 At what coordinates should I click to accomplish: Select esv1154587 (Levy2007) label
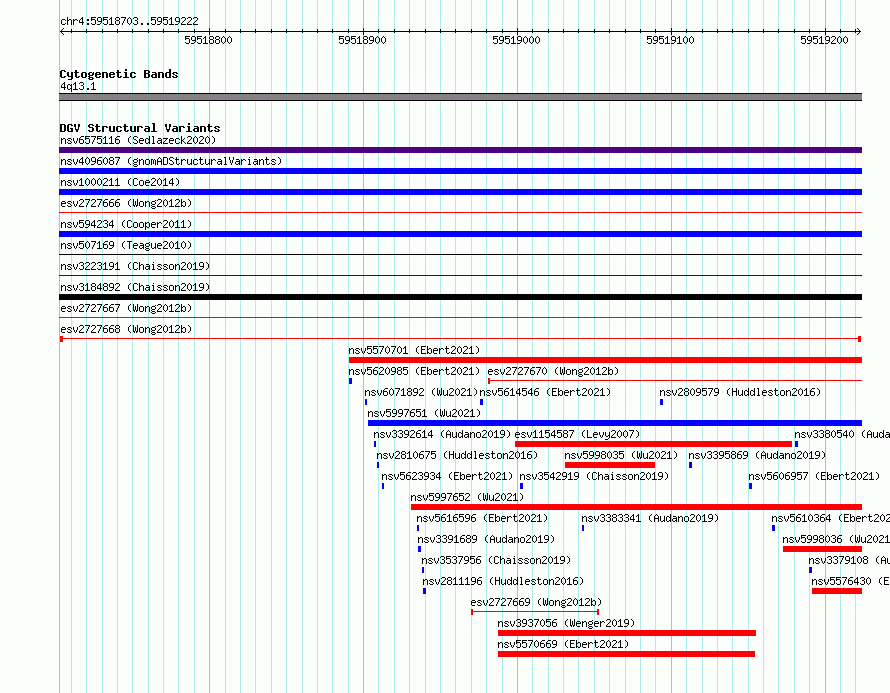577,434
